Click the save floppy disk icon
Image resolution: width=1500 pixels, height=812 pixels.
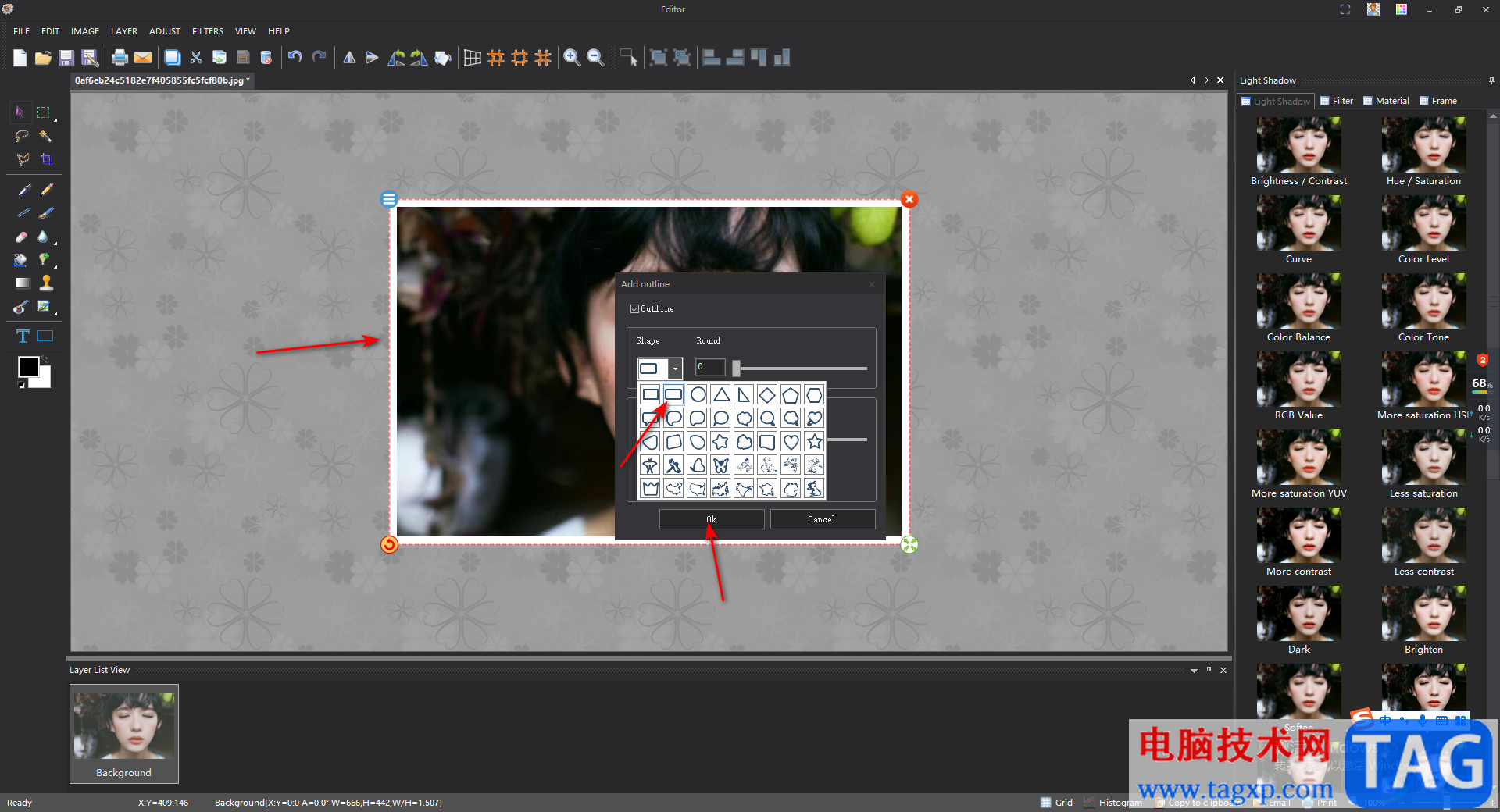[x=66, y=58]
